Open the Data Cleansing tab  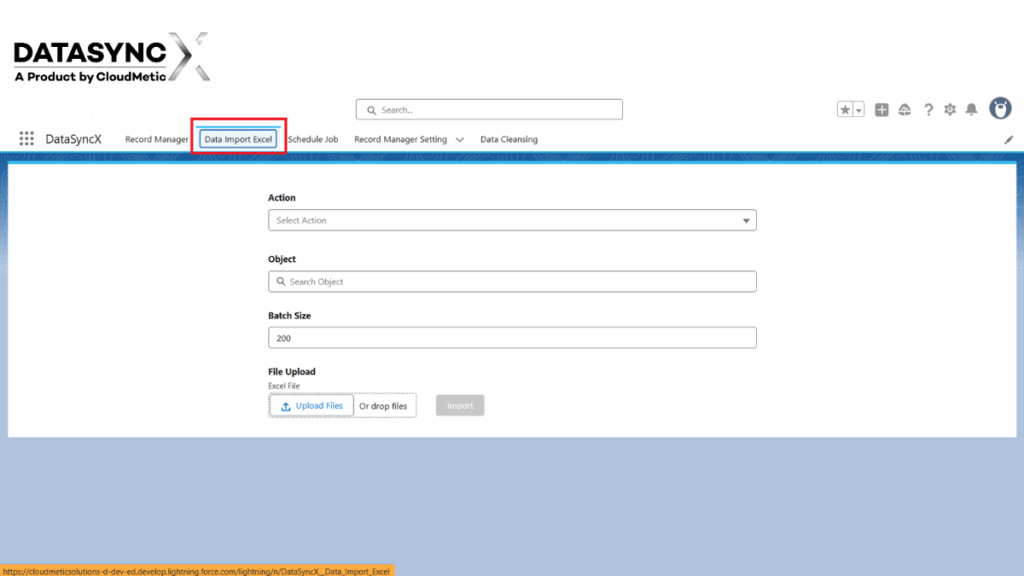click(507, 139)
